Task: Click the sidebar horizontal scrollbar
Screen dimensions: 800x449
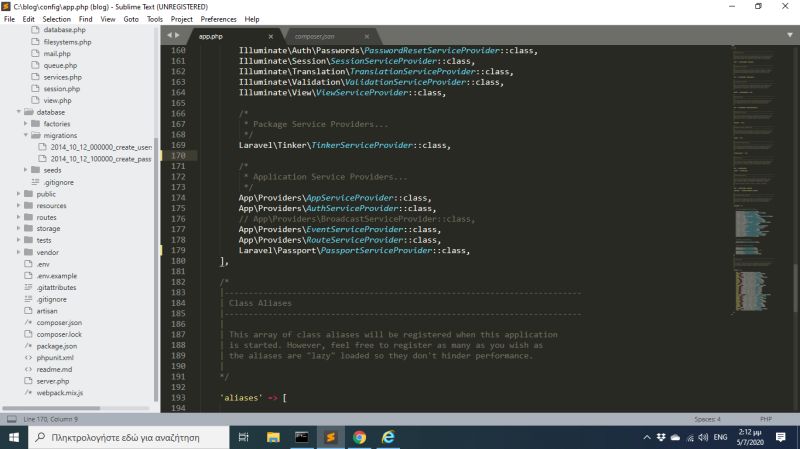Action: point(51,408)
